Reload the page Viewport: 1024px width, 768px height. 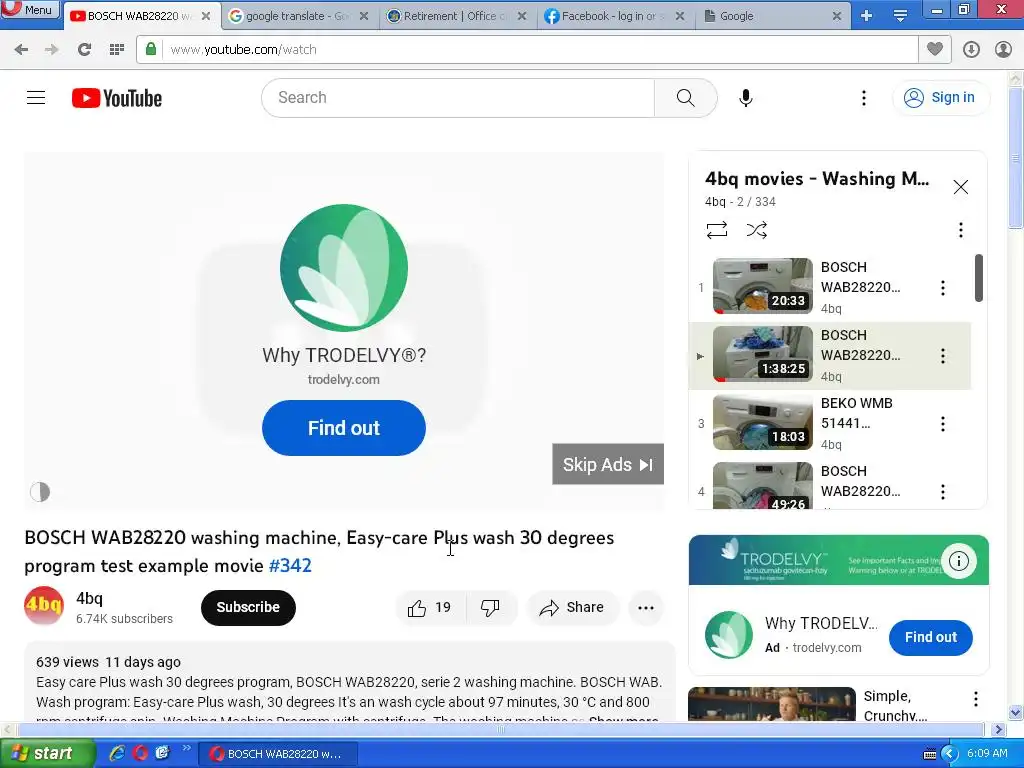tap(84, 49)
